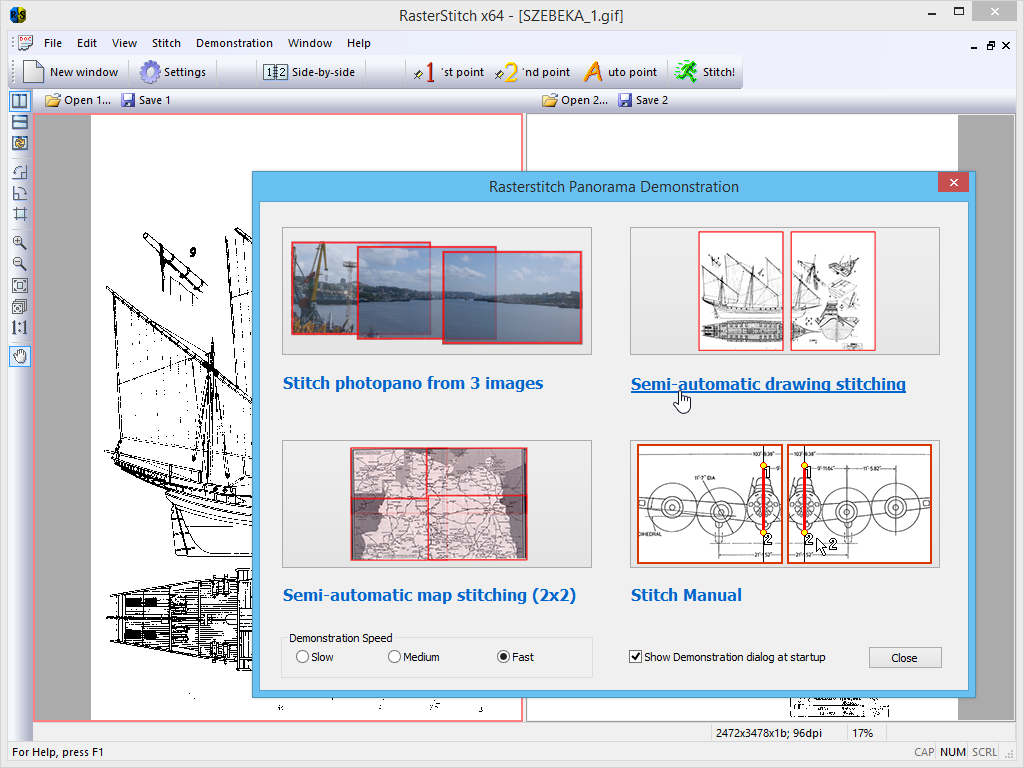Open the Stitch menu
This screenshot has width=1024, height=768.
point(166,43)
